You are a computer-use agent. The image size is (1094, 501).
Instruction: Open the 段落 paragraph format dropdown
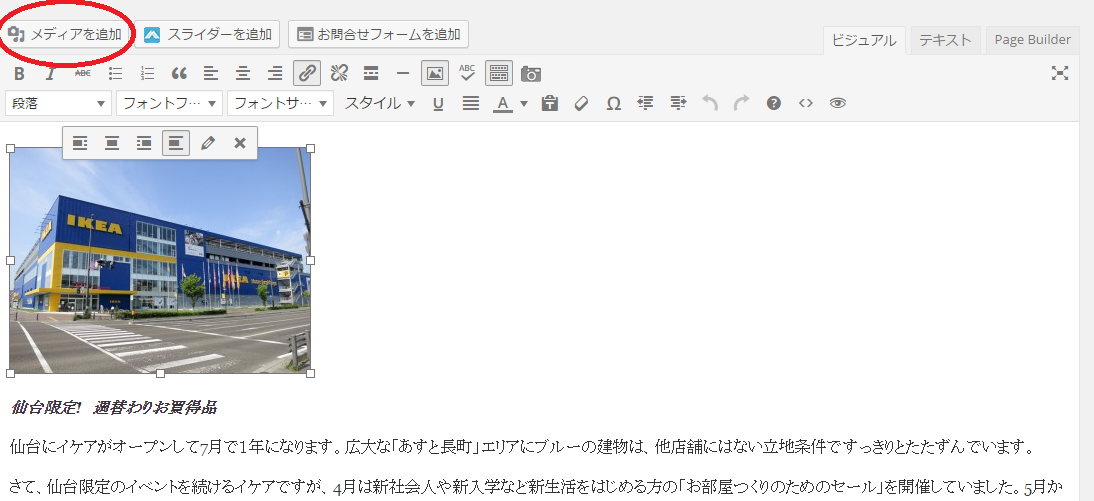[x=60, y=103]
